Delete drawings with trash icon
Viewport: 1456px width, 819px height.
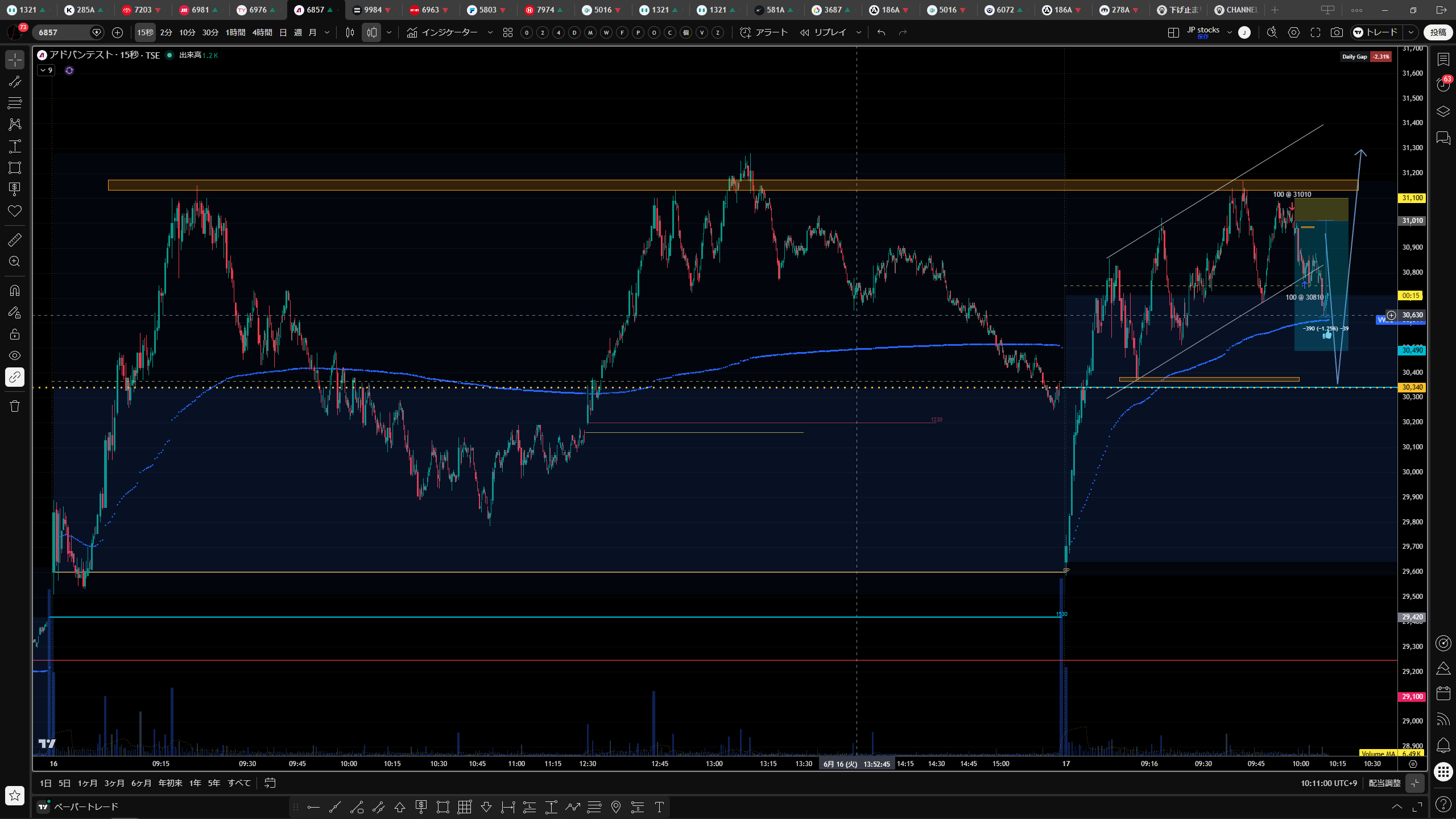15,406
